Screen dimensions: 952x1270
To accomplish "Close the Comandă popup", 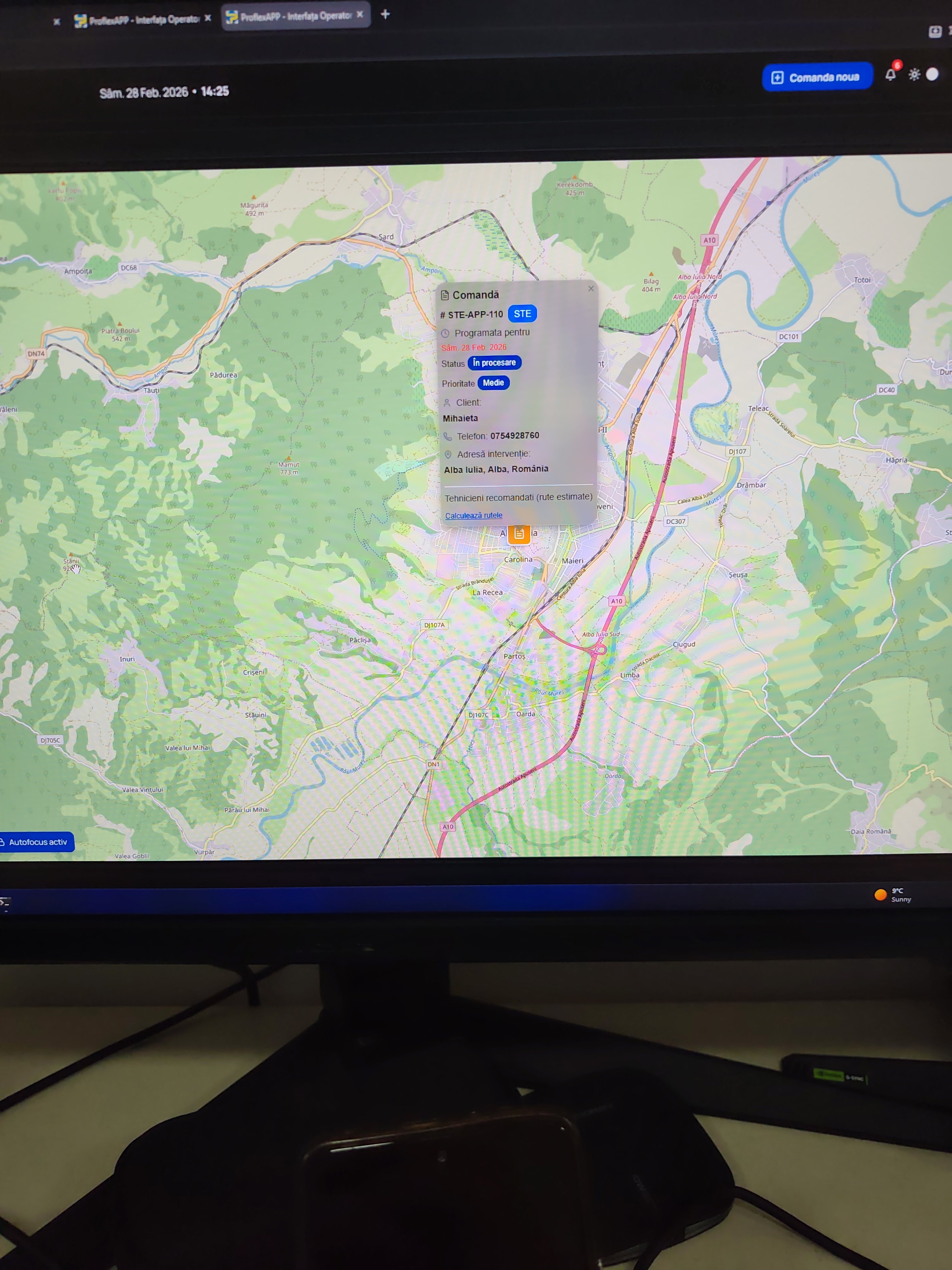I will (x=591, y=288).
